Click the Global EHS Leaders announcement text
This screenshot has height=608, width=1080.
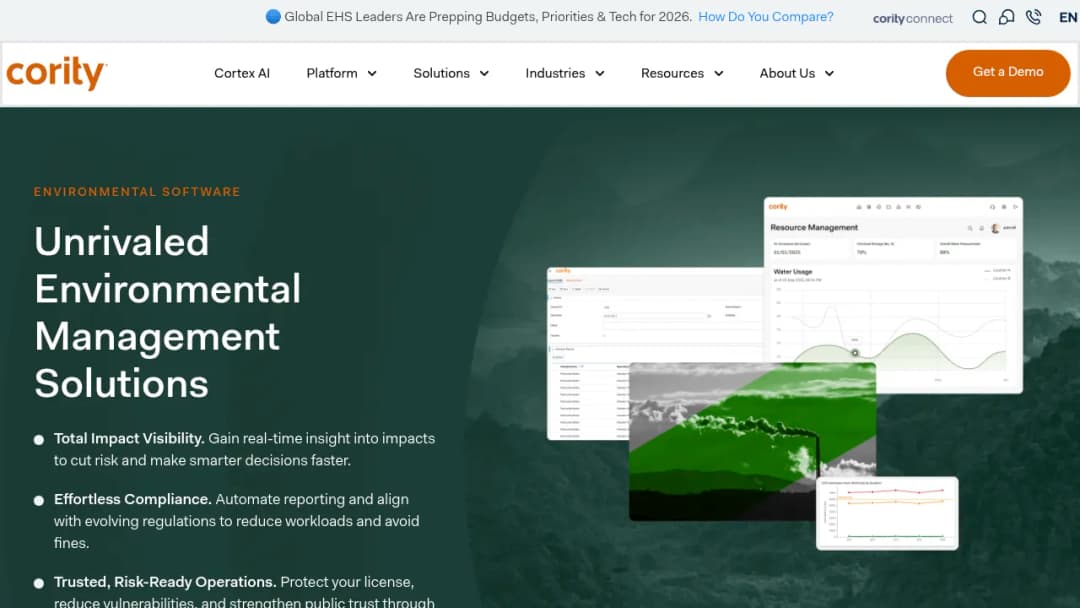[488, 17]
